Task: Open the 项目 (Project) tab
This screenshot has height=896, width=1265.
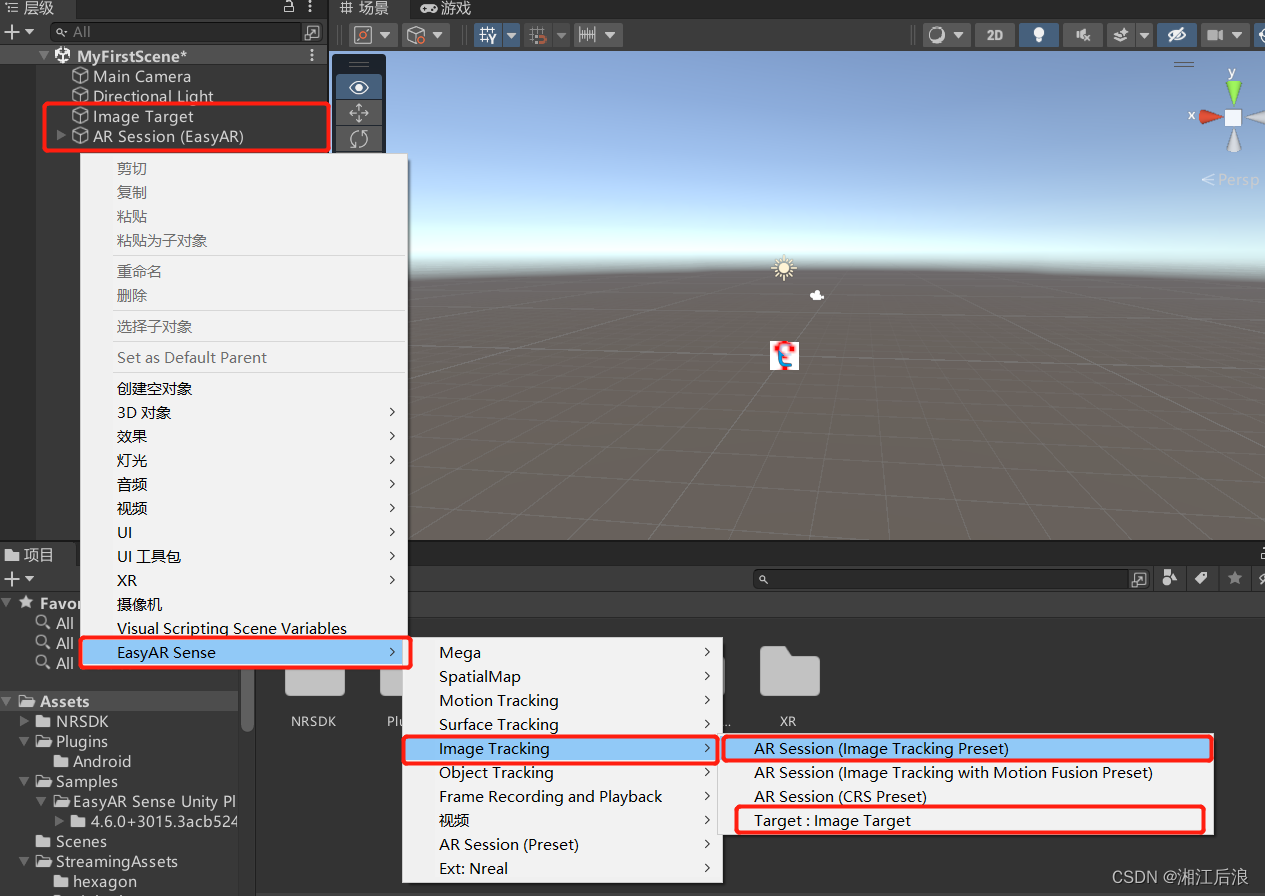Action: coord(29,555)
